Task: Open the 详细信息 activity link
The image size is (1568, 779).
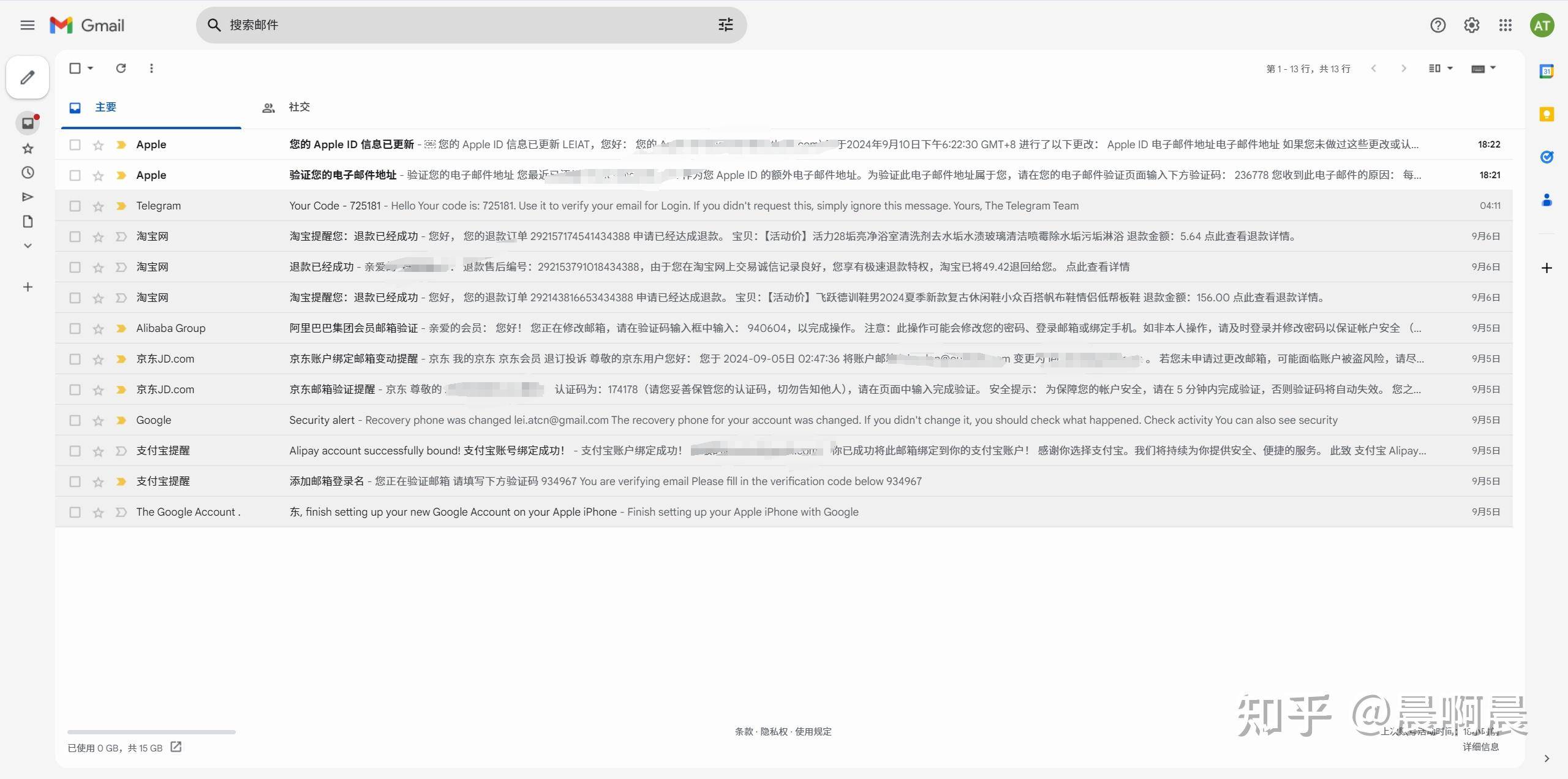Action: (x=1480, y=747)
